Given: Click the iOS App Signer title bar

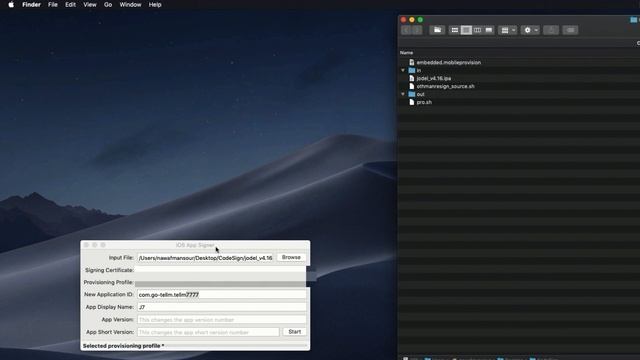Looking at the screenshot, I should 195,245.
